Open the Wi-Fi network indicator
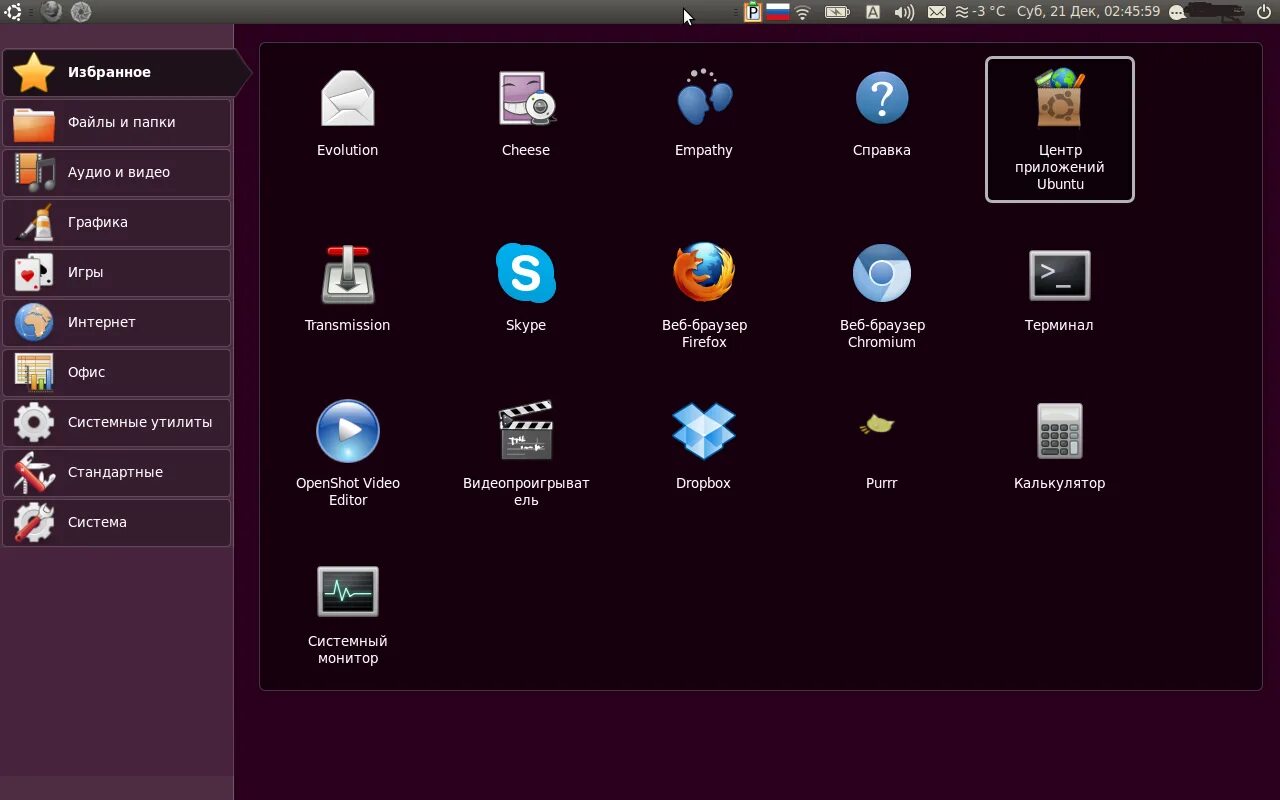 tap(803, 12)
